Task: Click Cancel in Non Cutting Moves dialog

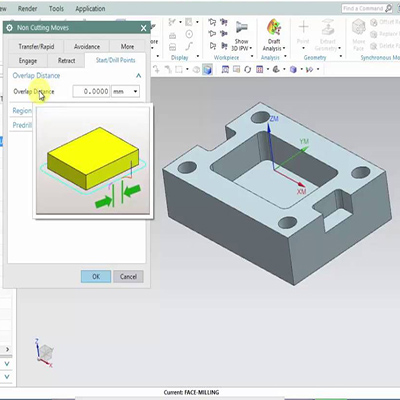Action: pos(128,276)
